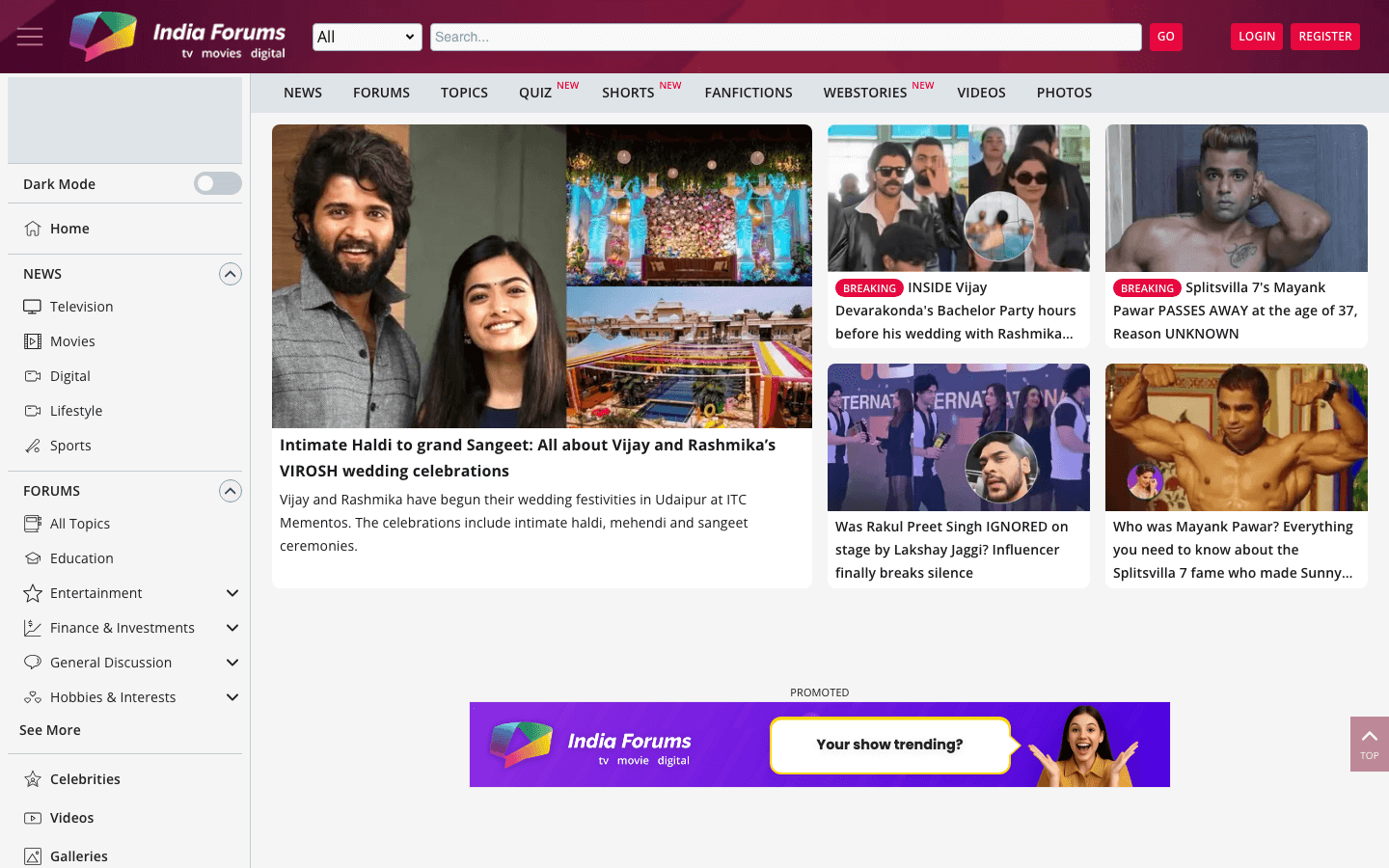Viewport: 1389px width, 868px height.
Task: Switch to the FANFICTIONS tab
Action: [x=749, y=92]
